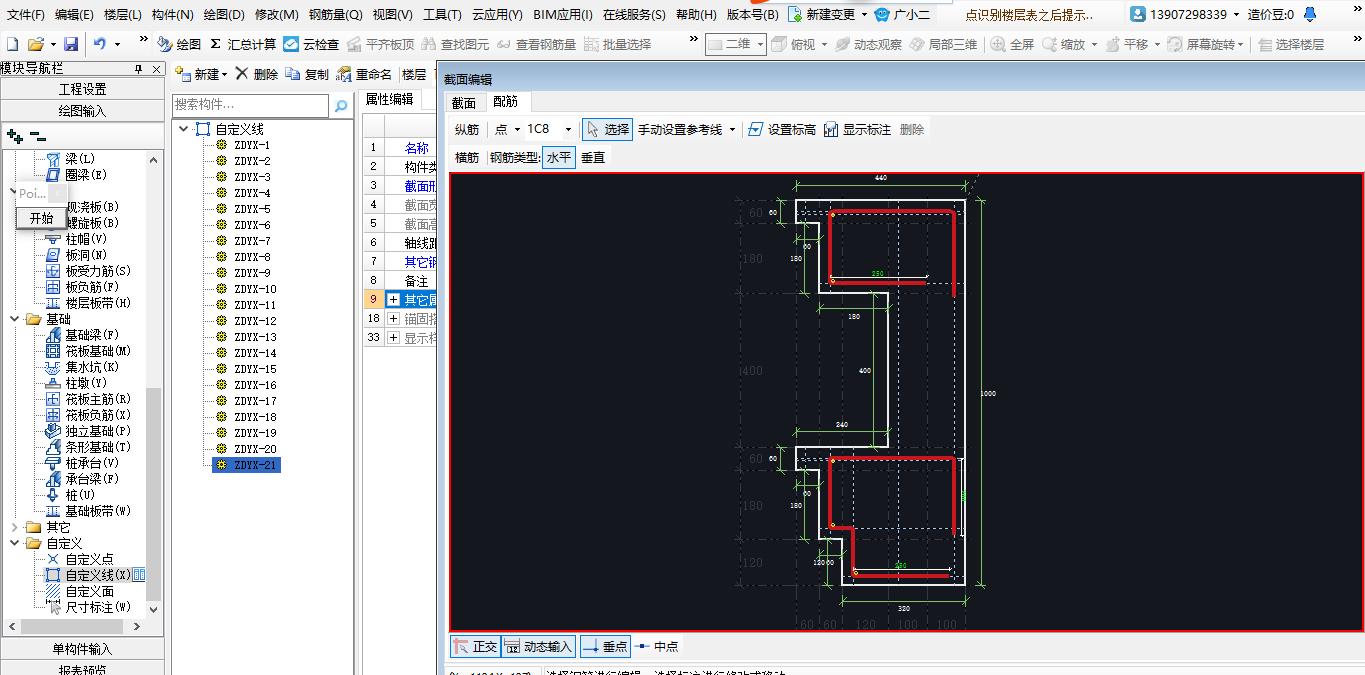Save the project with the disk icon
Screen dimensions: 1365x675
pos(71,44)
